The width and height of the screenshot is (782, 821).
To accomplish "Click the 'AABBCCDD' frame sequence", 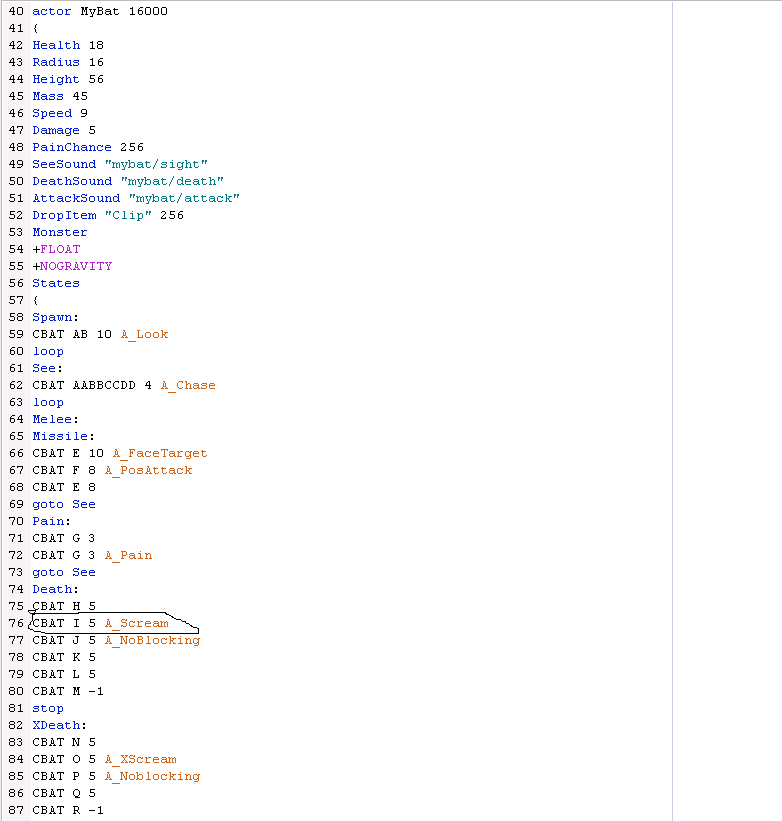I will (104, 385).
